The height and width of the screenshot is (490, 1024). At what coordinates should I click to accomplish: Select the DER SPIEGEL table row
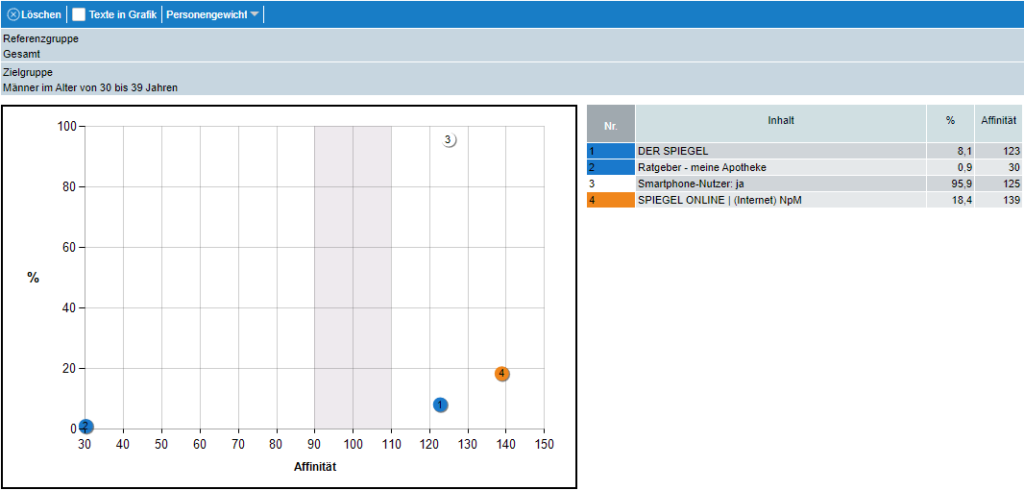(780, 151)
